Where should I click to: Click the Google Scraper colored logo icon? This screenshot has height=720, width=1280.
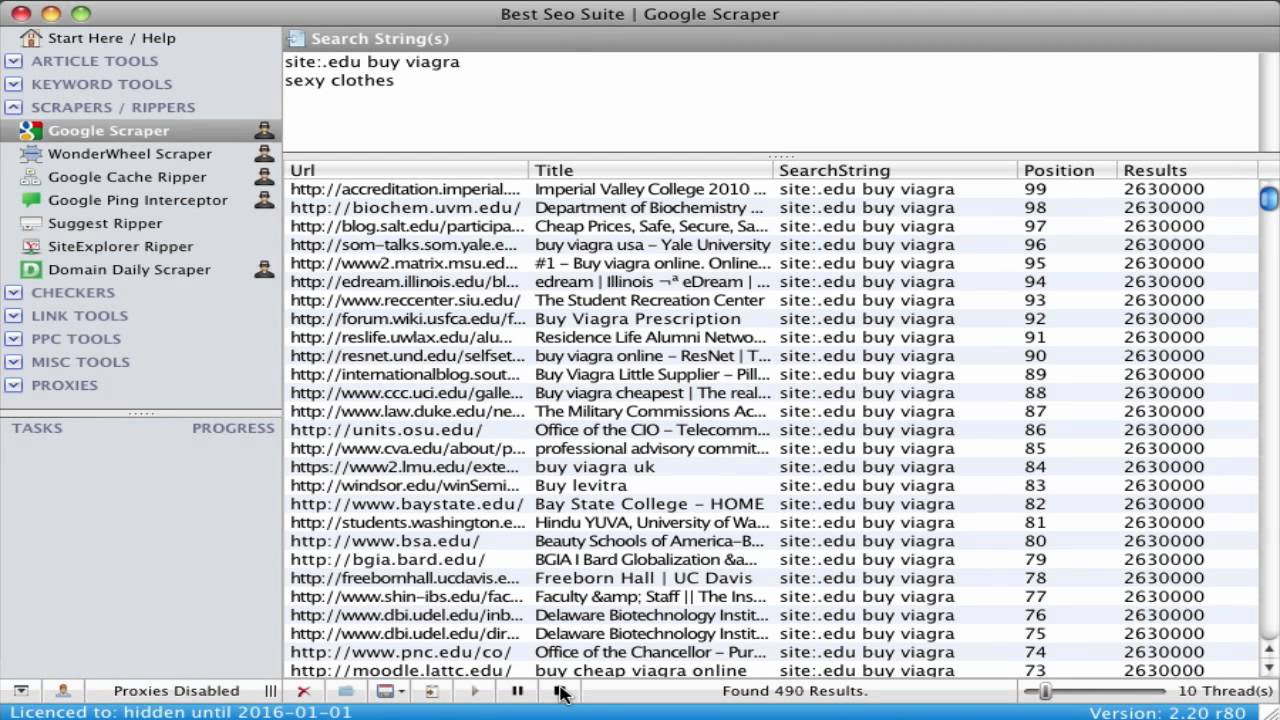[31, 131]
